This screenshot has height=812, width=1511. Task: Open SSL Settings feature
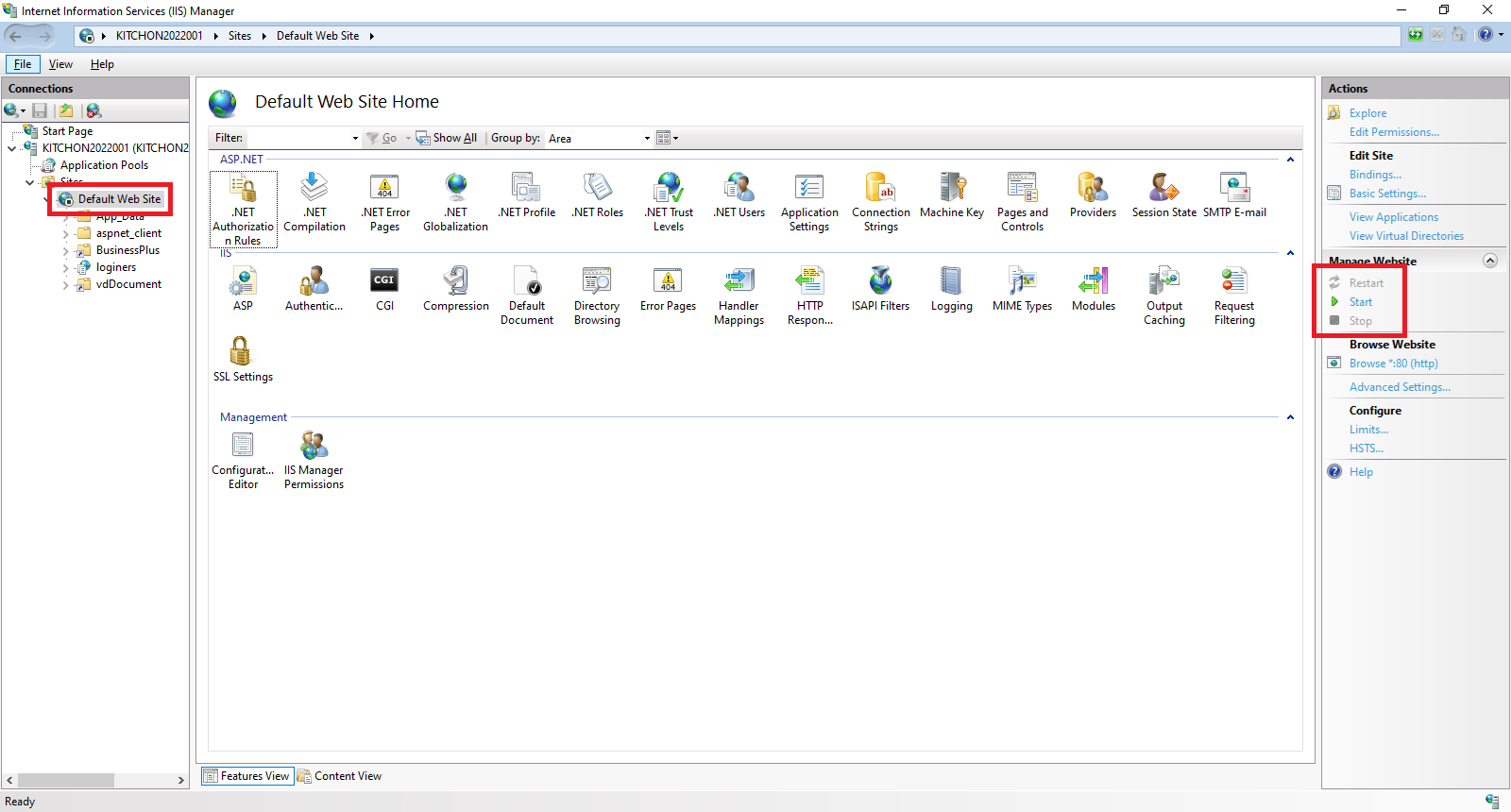pos(243,359)
